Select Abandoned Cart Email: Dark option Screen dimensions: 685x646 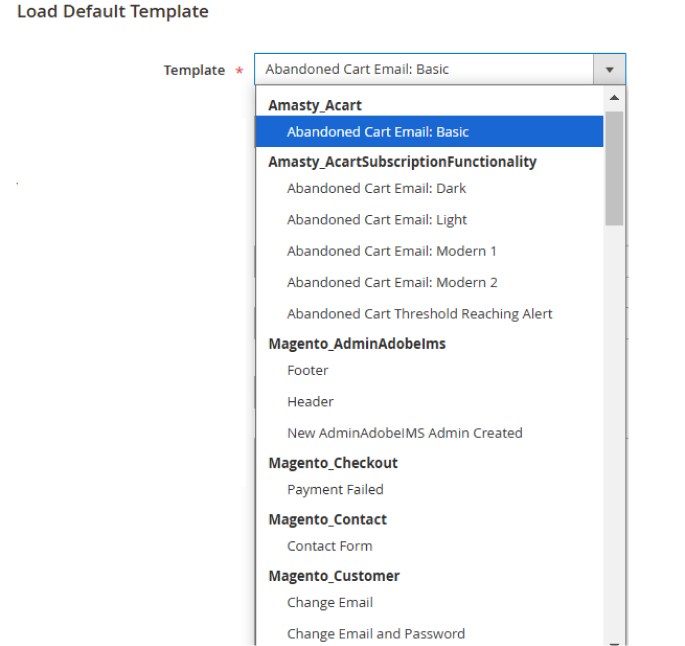point(429,188)
